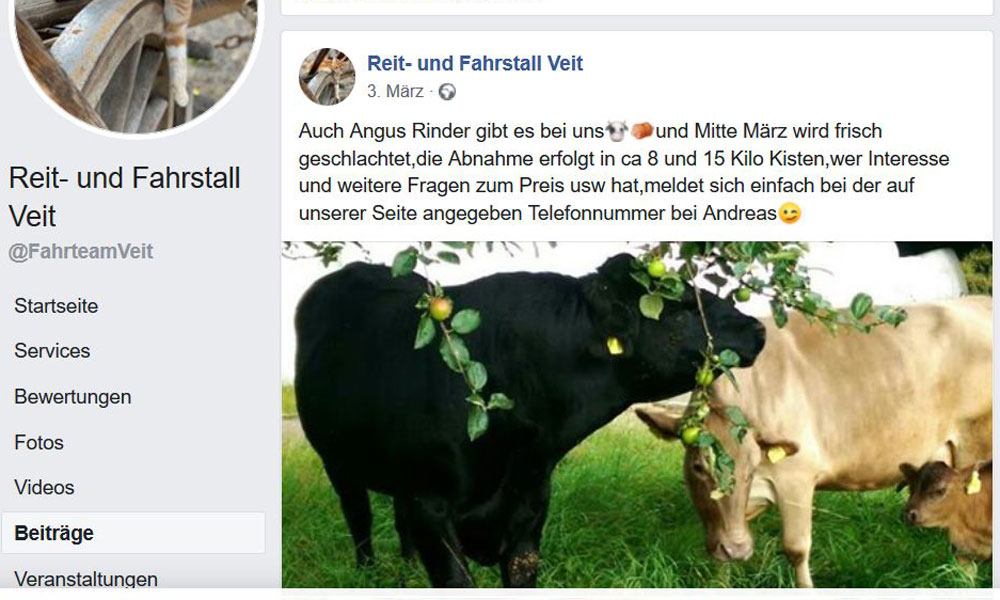The height and width of the screenshot is (600, 1000).
Task: Open the 3. März post timestamp
Action: tap(395, 92)
